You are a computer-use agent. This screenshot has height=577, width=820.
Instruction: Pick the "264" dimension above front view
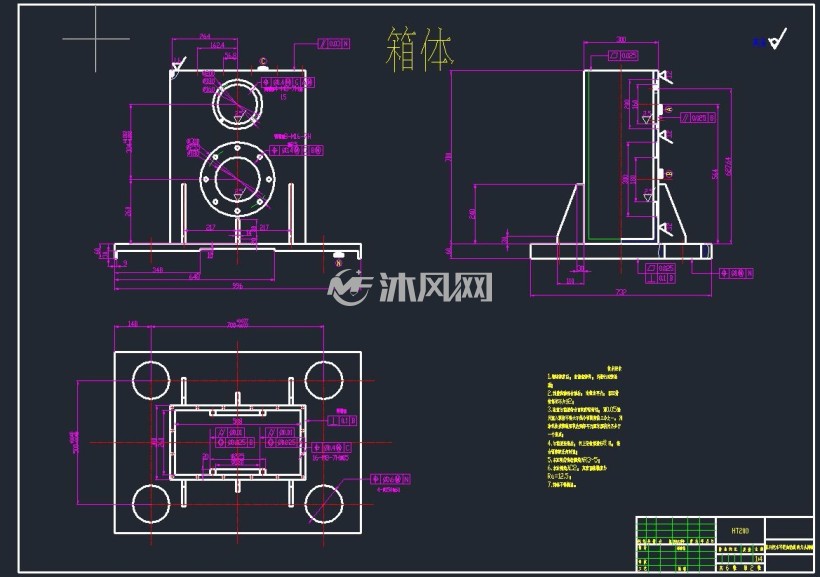click(x=205, y=36)
